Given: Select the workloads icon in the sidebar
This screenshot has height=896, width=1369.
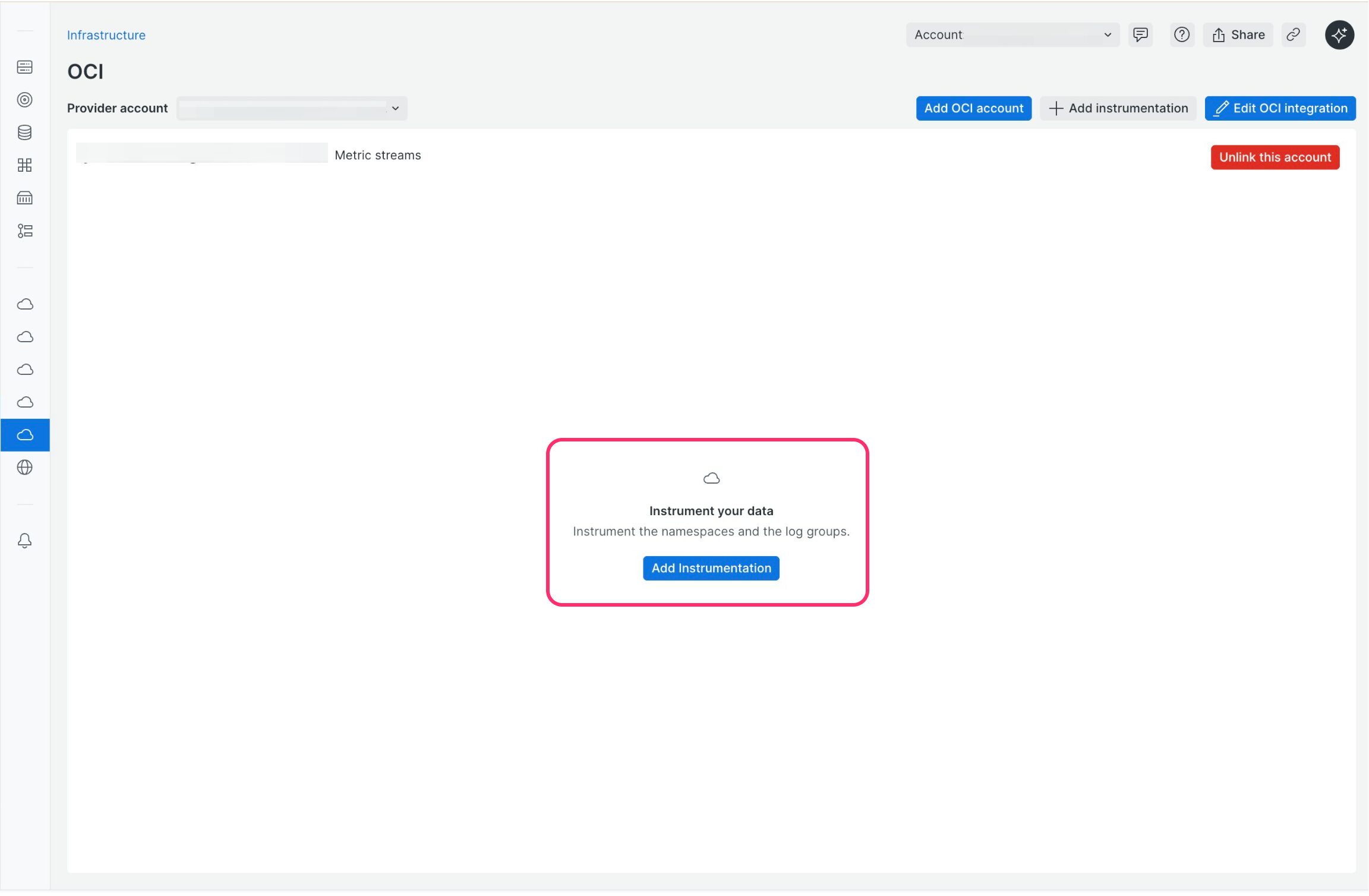Looking at the screenshot, I should tap(25, 231).
